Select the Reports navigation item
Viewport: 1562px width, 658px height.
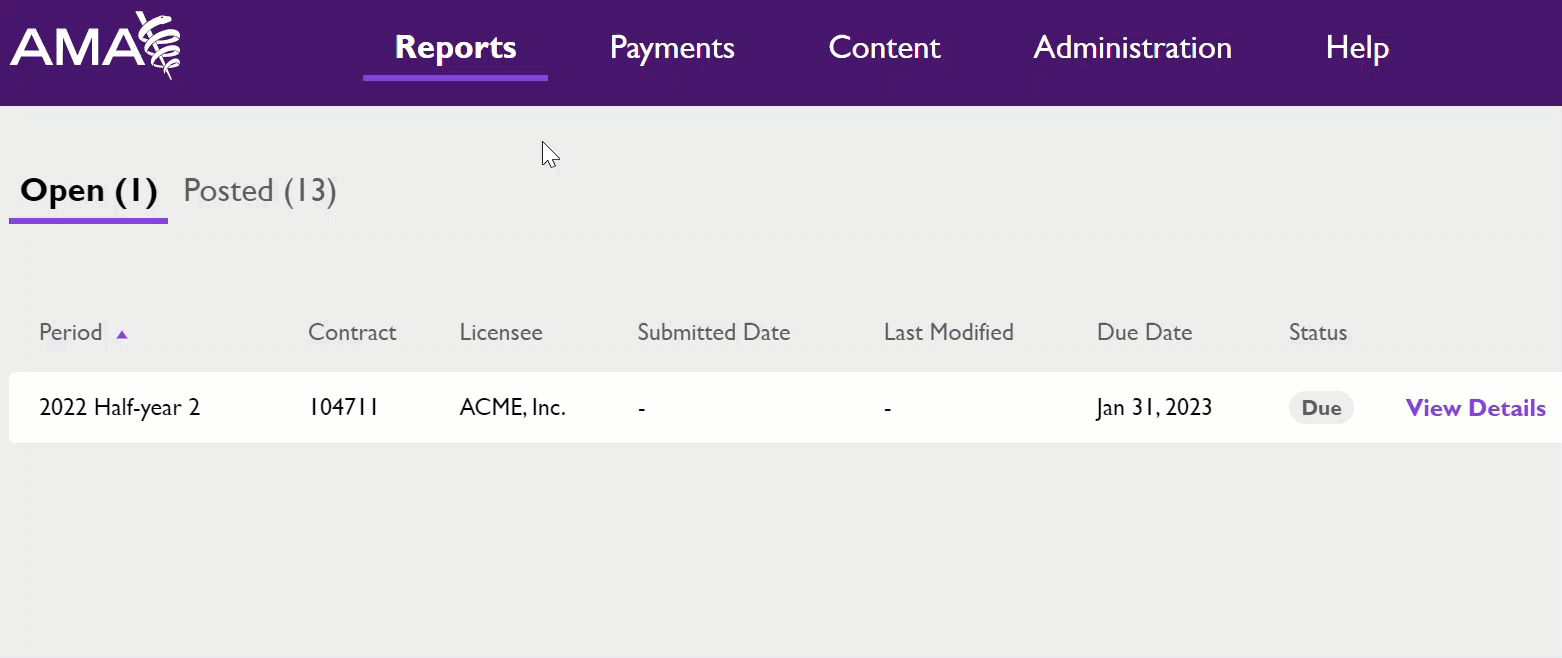tap(455, 47)
